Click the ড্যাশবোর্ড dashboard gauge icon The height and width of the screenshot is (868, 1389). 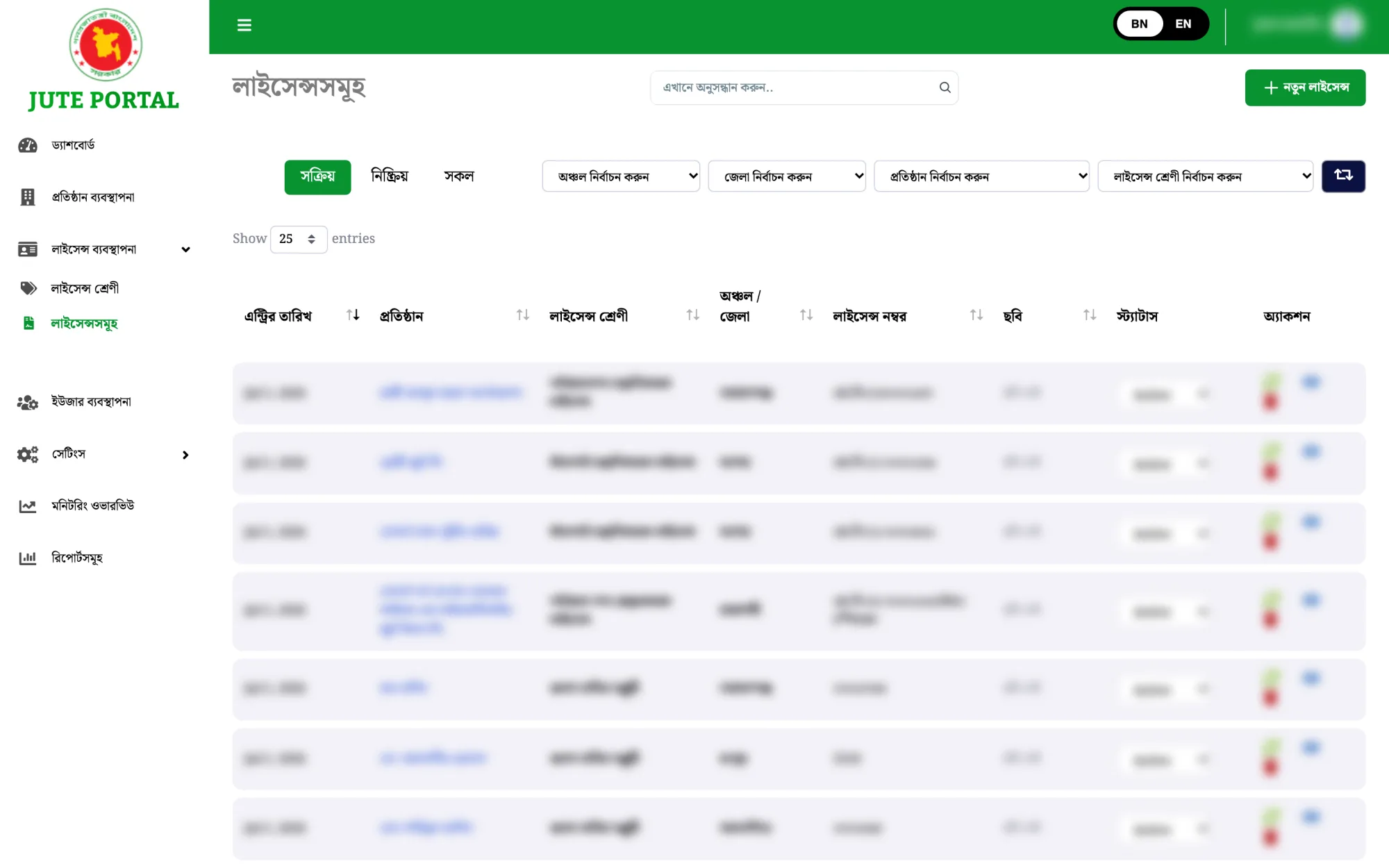(28, 145)
